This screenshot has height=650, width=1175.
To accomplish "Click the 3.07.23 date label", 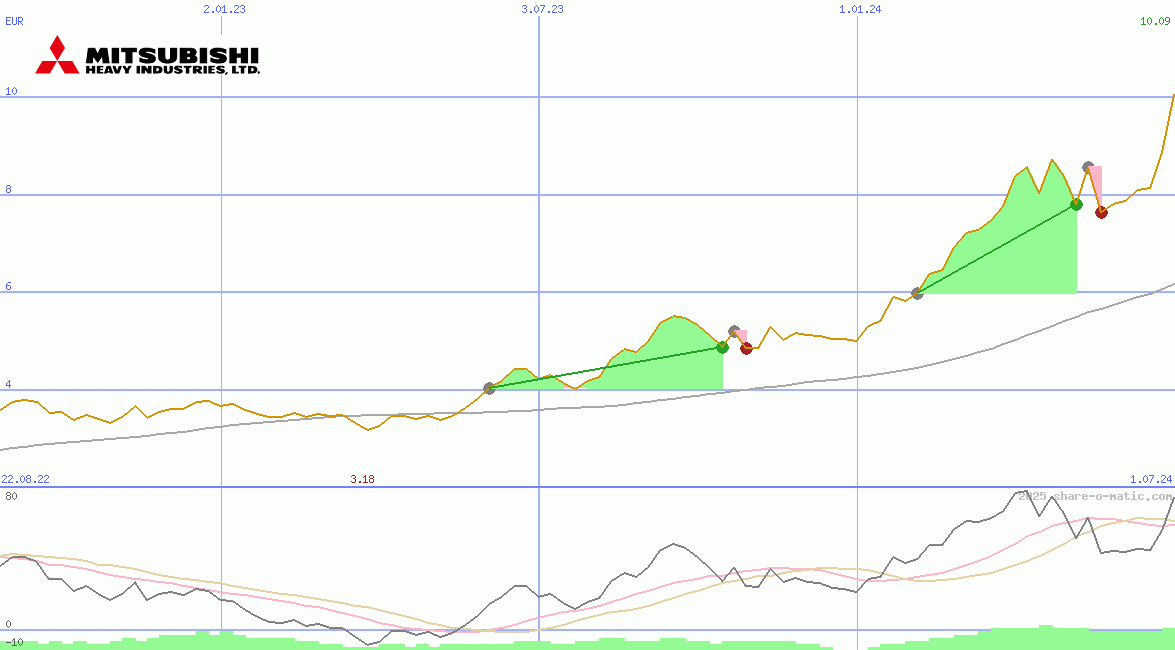I will coord(542,10).
